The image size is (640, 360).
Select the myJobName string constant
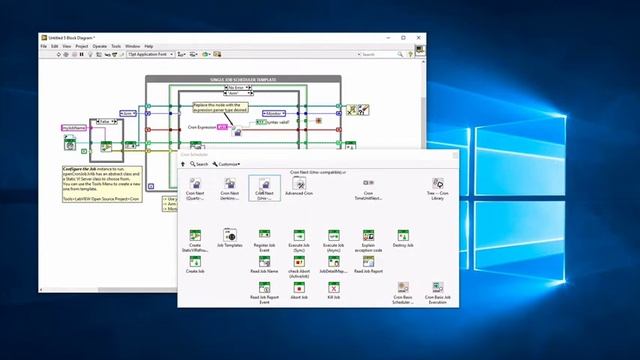[74, 128]
